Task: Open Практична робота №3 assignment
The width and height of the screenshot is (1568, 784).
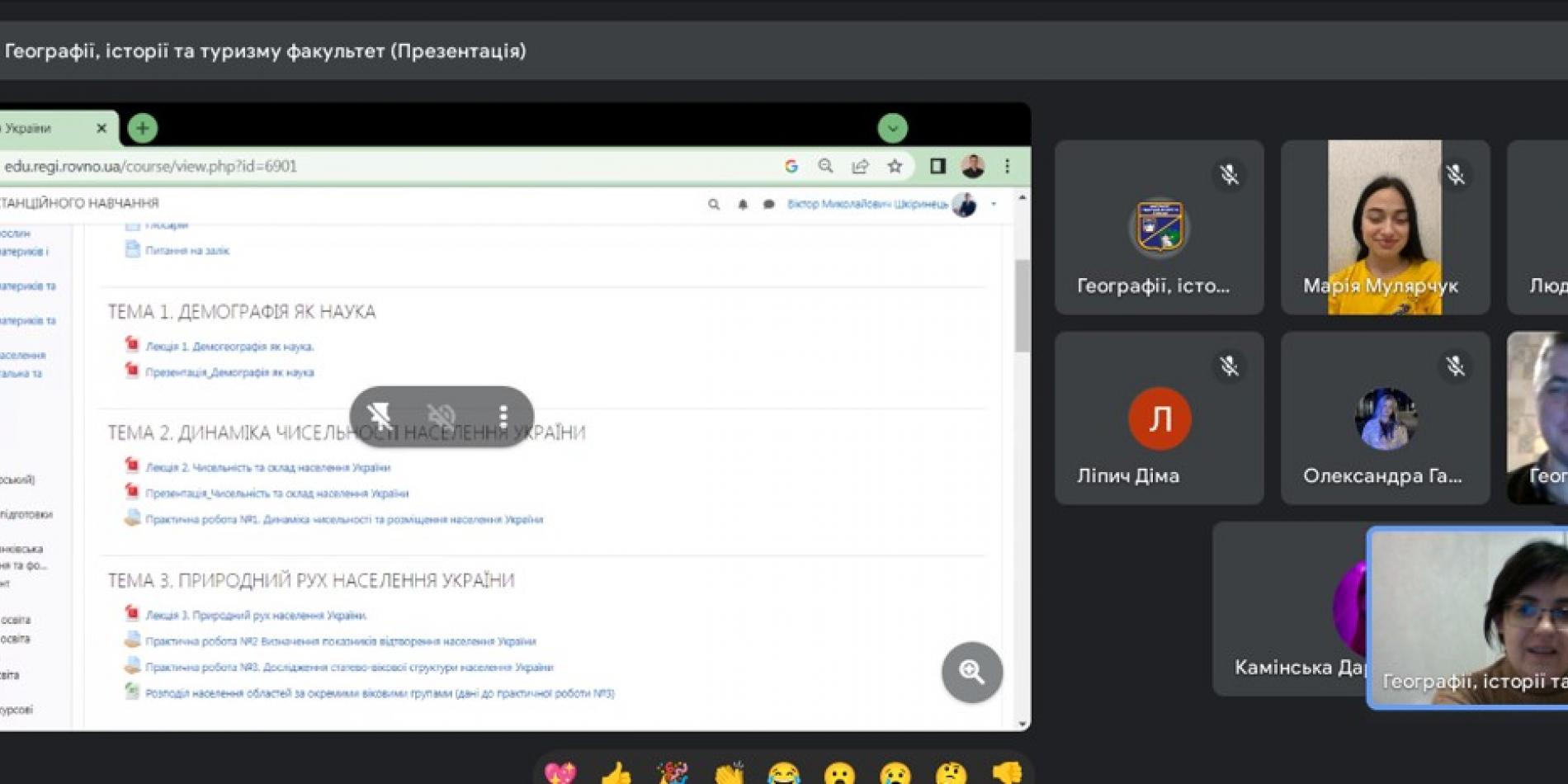Action: click(349, 667)
